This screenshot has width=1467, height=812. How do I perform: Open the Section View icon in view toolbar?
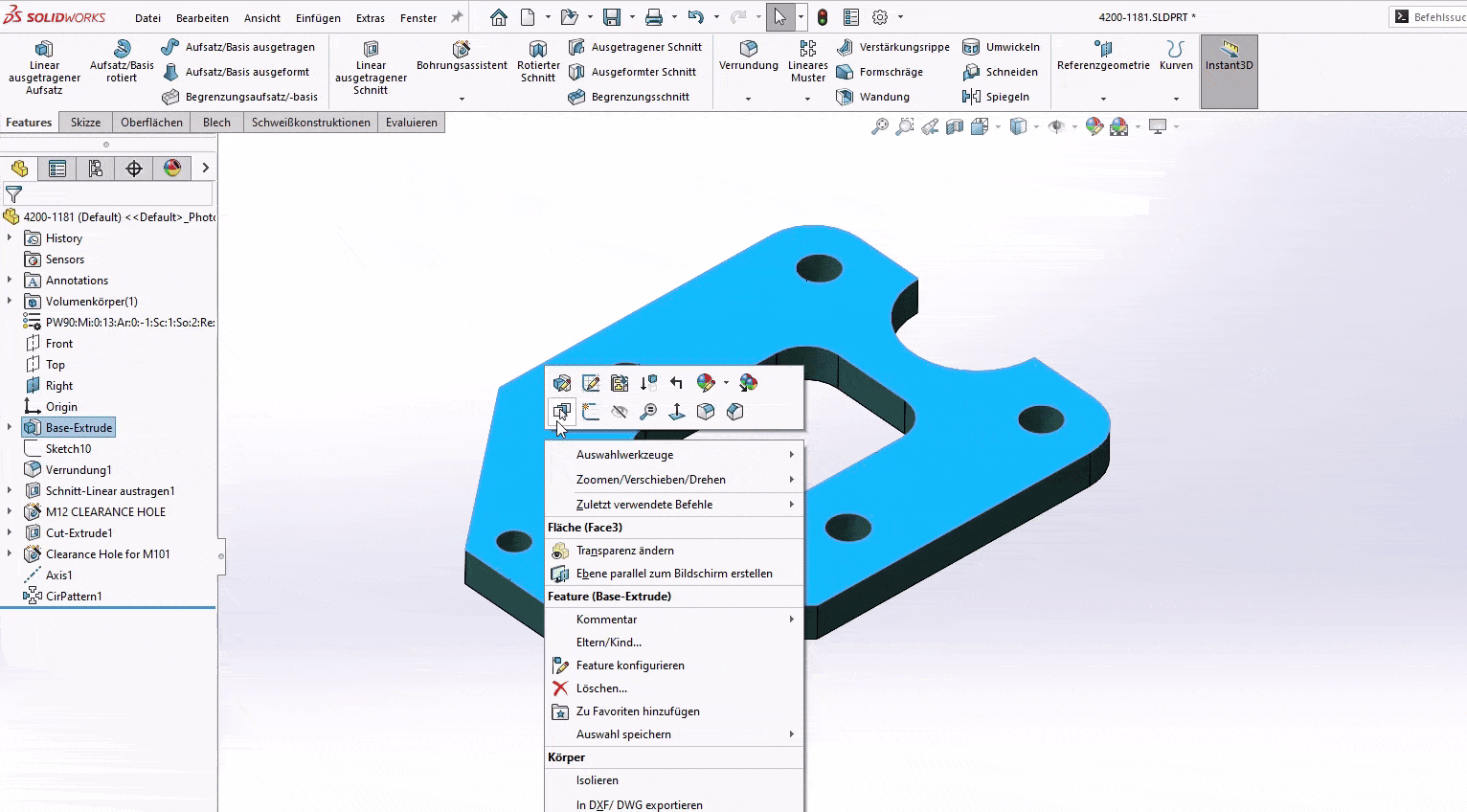(x=955, y=126)
